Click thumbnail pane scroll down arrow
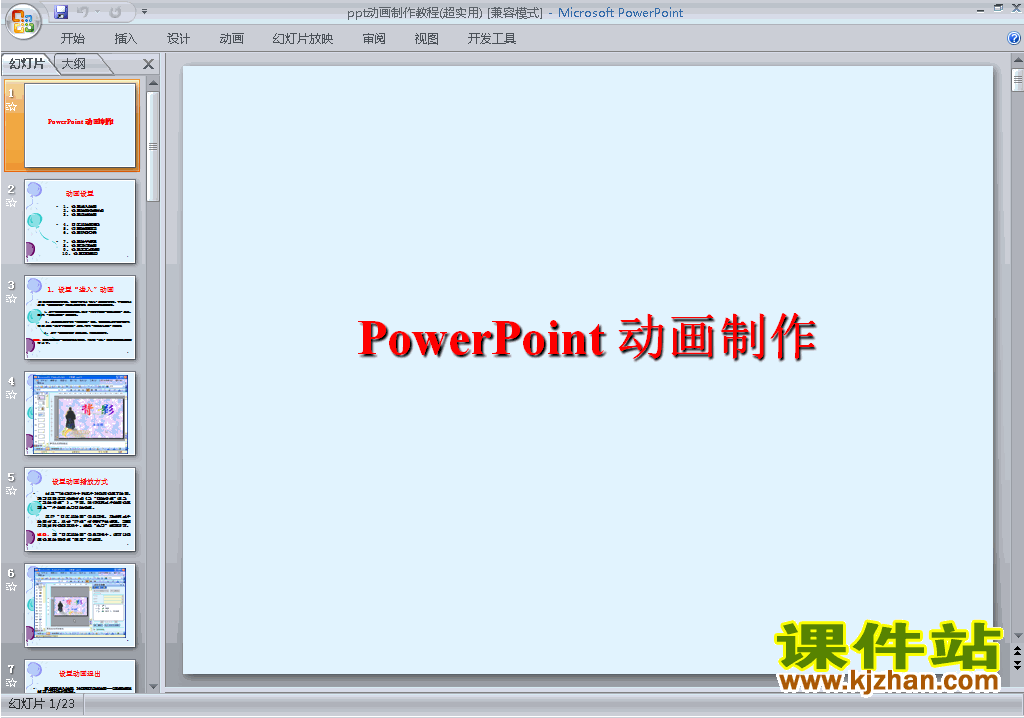The width and height of the screenshot is (1024, 718). coord(153,687)
